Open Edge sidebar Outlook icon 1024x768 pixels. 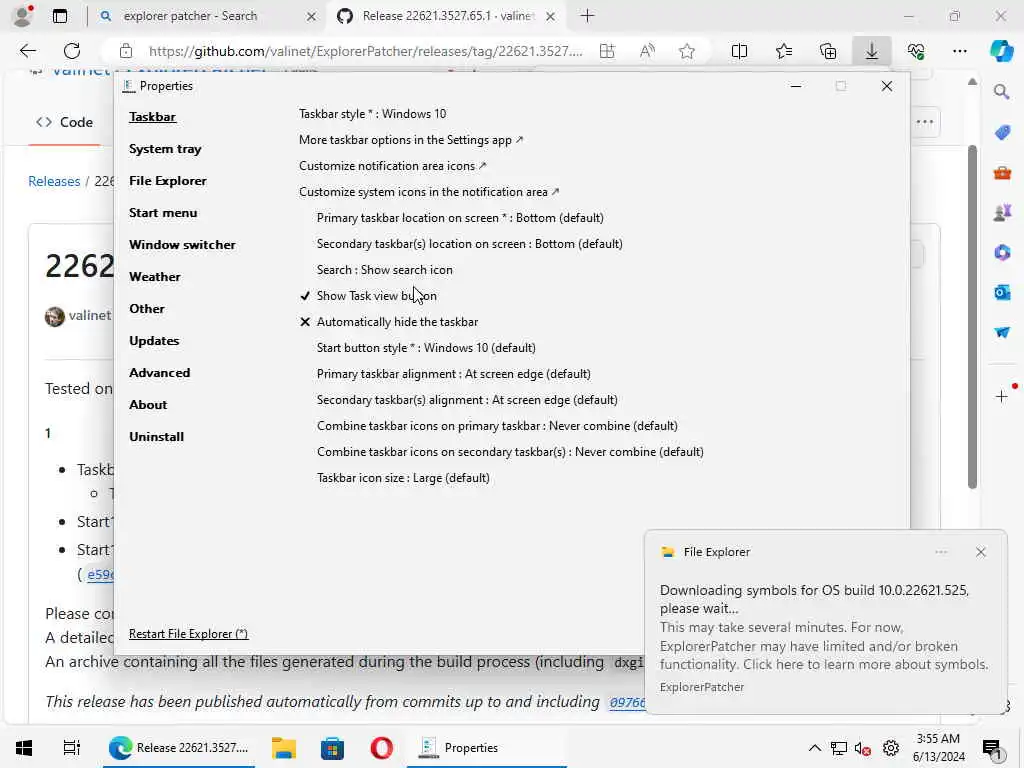click(1002, 292)
